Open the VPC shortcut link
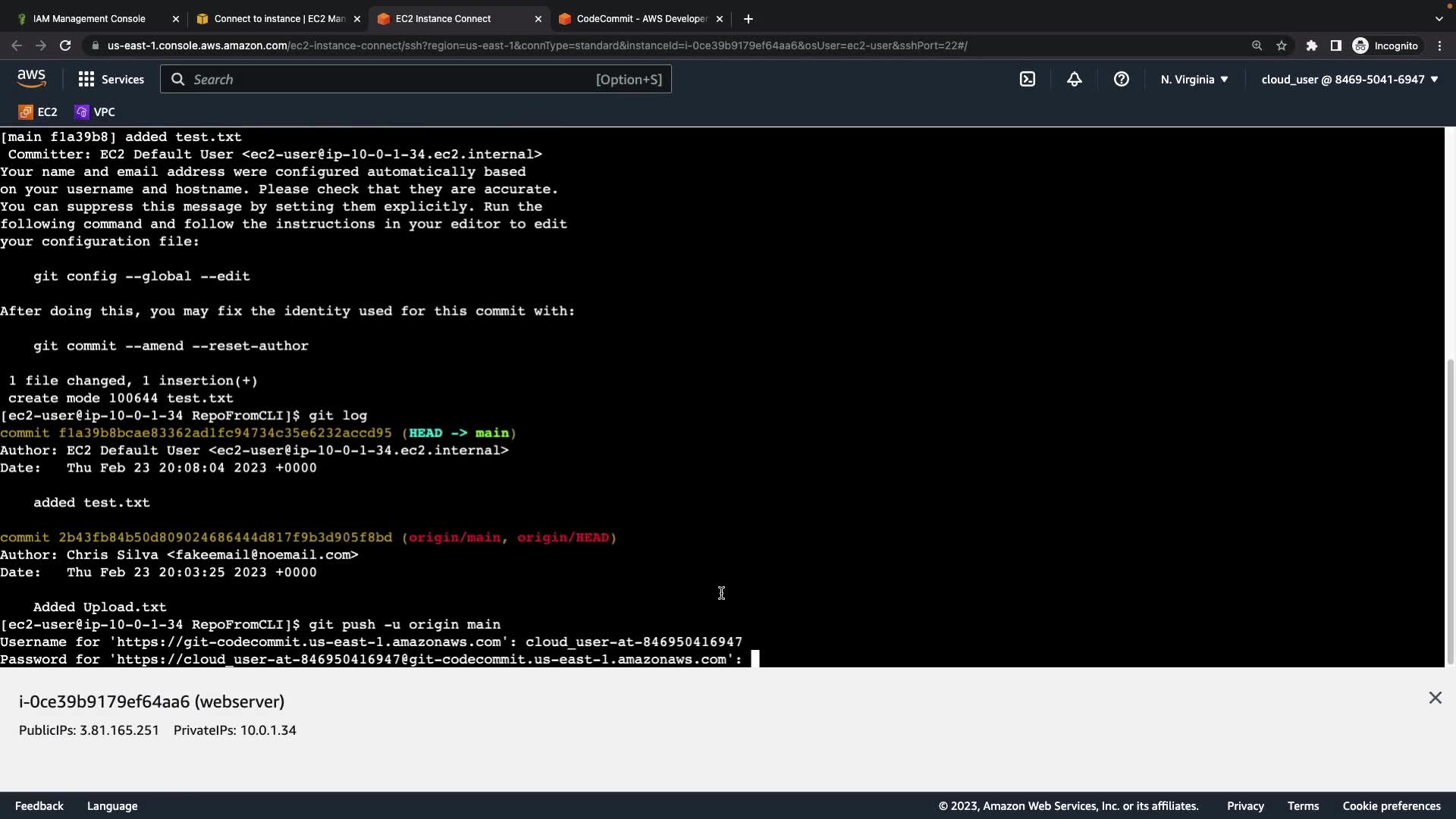This screenshot has width=1456, height=819. coord(96,111)
